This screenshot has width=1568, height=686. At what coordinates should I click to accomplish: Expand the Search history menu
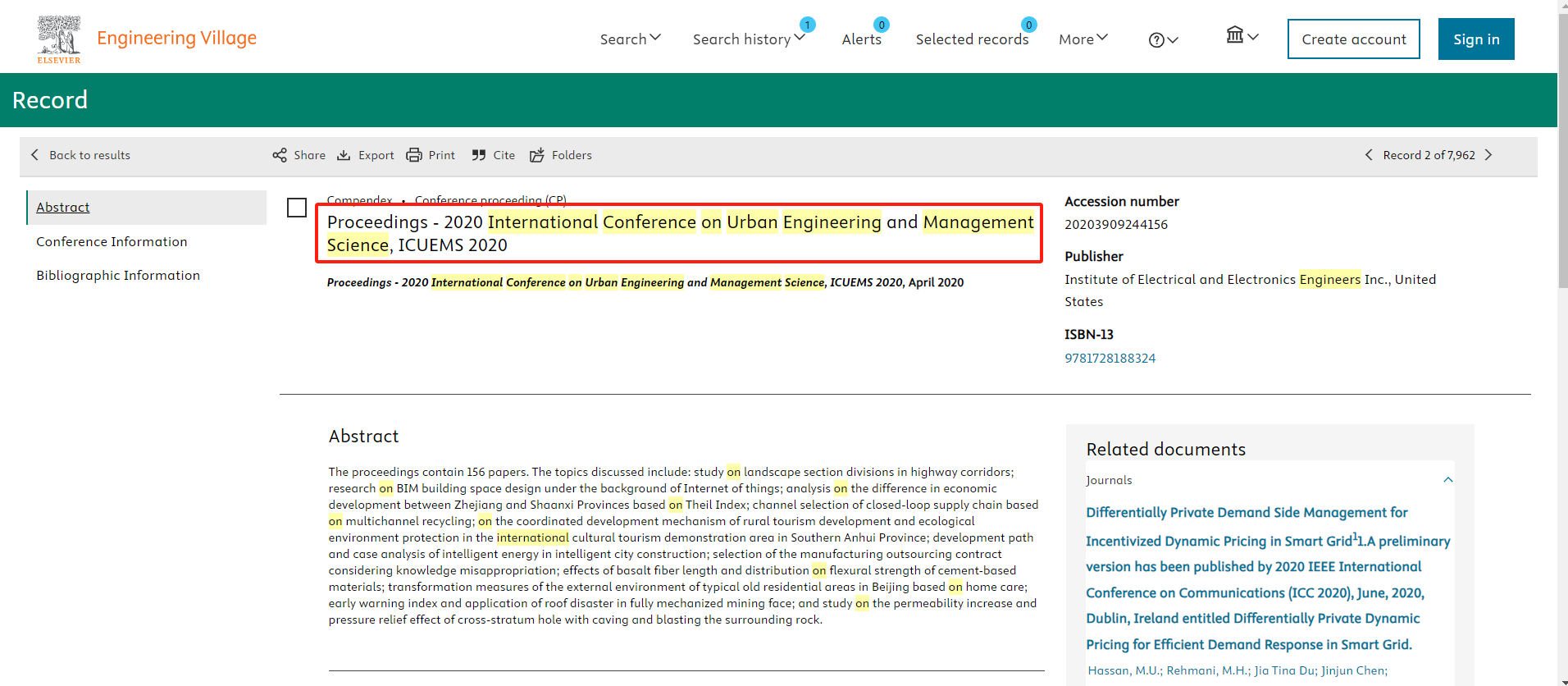click(749, 39)
